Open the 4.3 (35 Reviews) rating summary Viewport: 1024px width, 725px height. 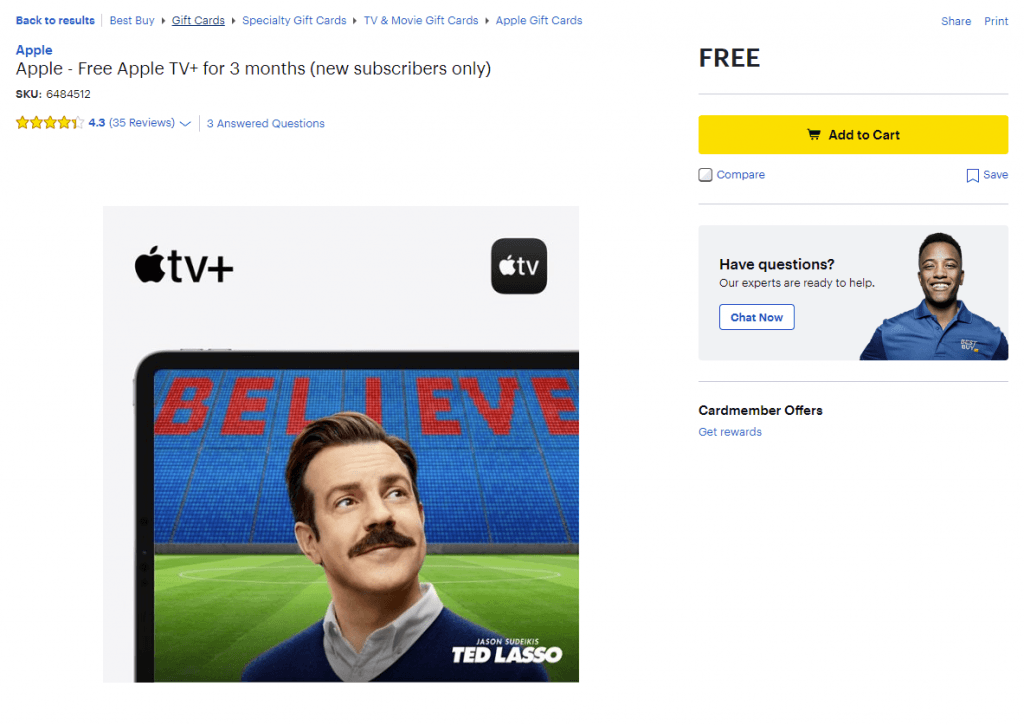pos(131,123)
